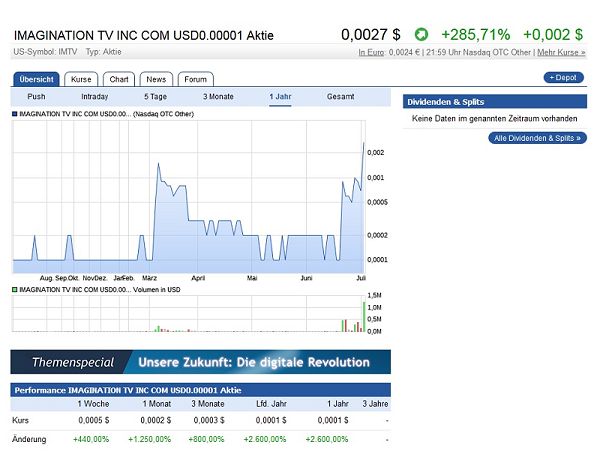
Task: Open the Chart tab
Action: 119,79
